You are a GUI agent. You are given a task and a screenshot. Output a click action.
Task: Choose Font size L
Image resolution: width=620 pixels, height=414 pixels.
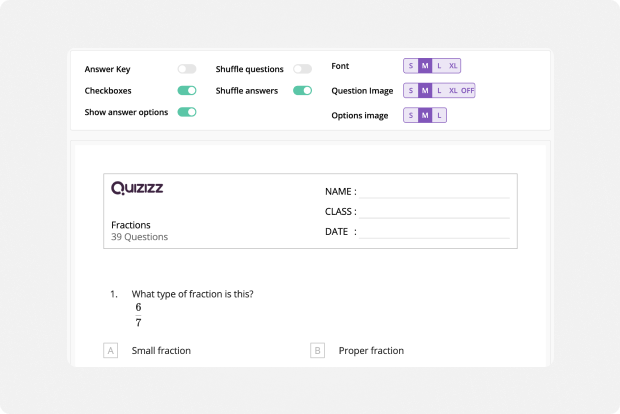[x=439, y=66]
